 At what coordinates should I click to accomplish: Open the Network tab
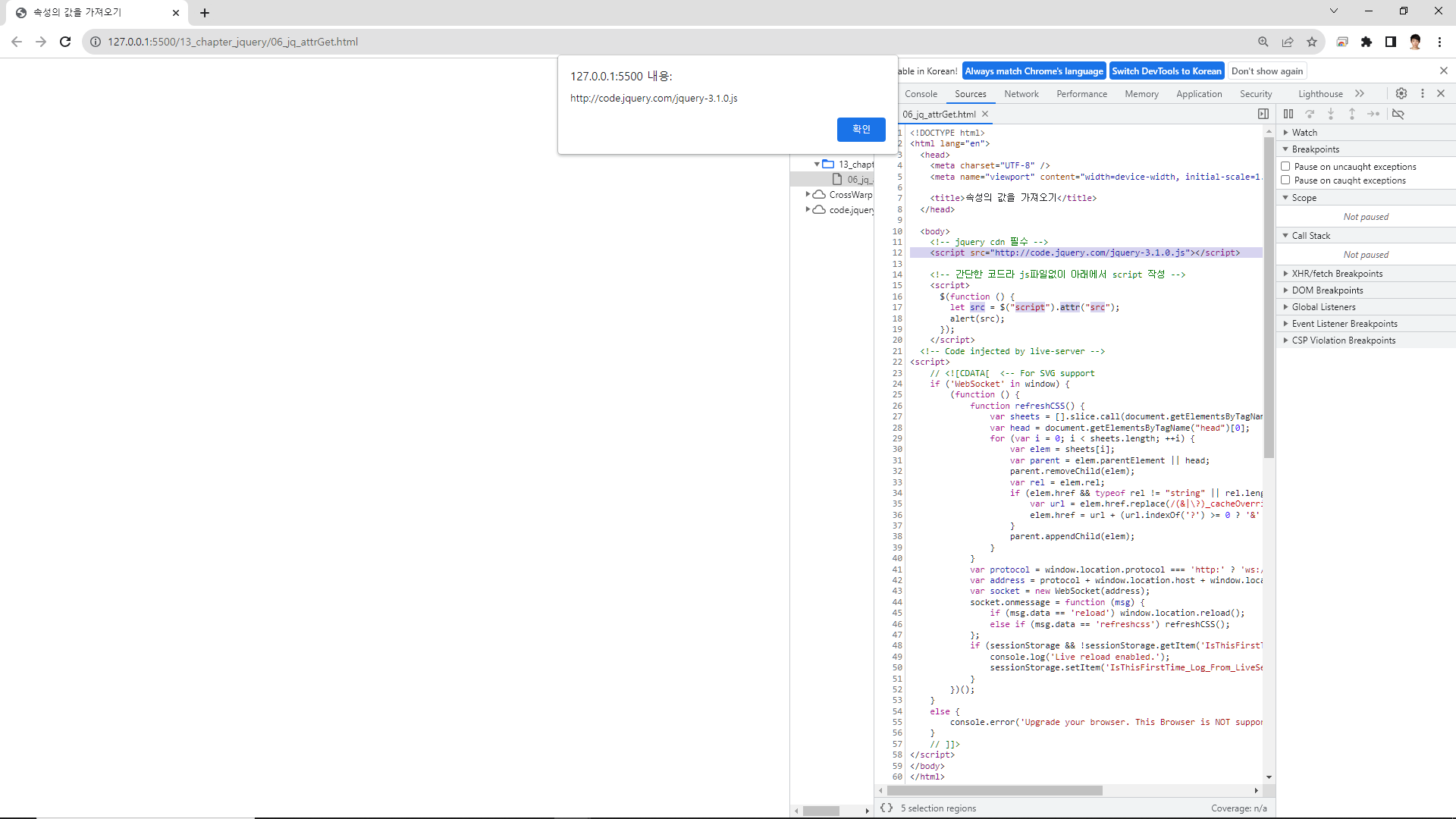(1021, 94)
